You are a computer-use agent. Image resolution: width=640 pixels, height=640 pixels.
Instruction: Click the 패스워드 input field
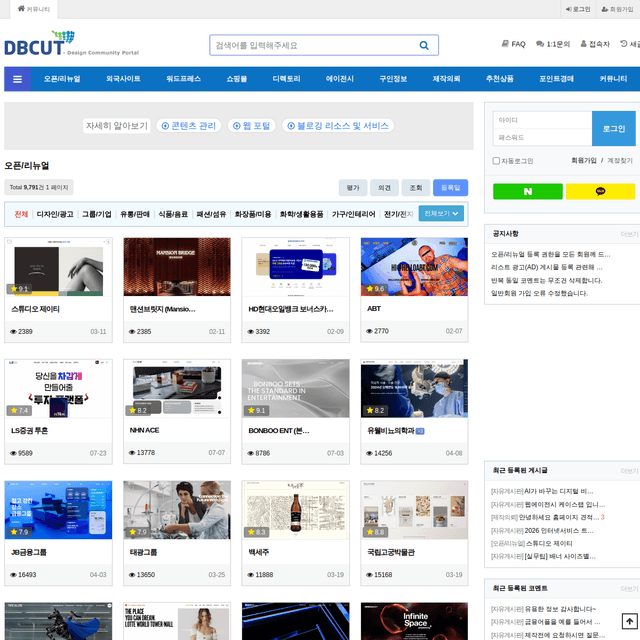[x=542, y=138]
